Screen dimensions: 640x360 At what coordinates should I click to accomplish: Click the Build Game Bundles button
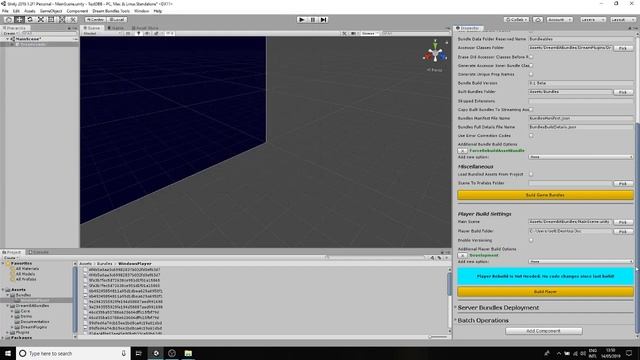click(545, 195)
